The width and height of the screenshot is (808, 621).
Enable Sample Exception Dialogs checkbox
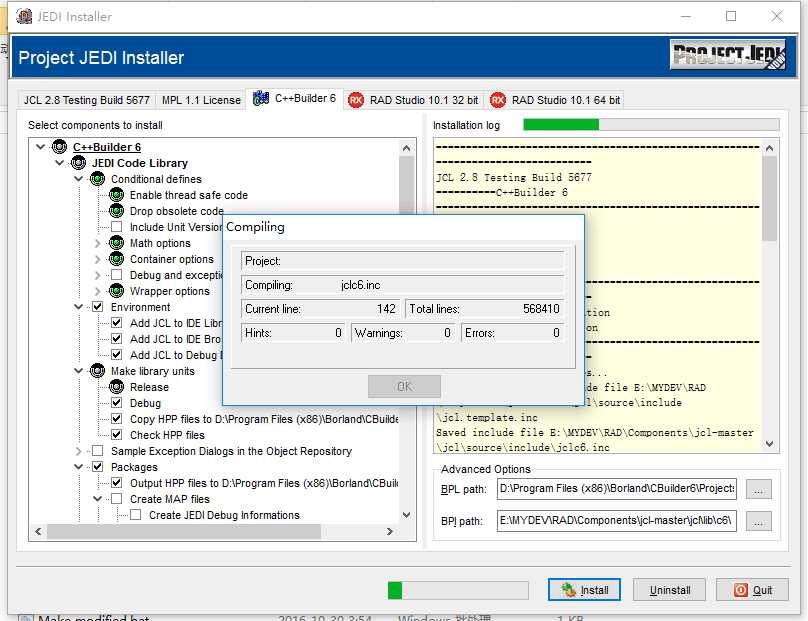point(97,451)
